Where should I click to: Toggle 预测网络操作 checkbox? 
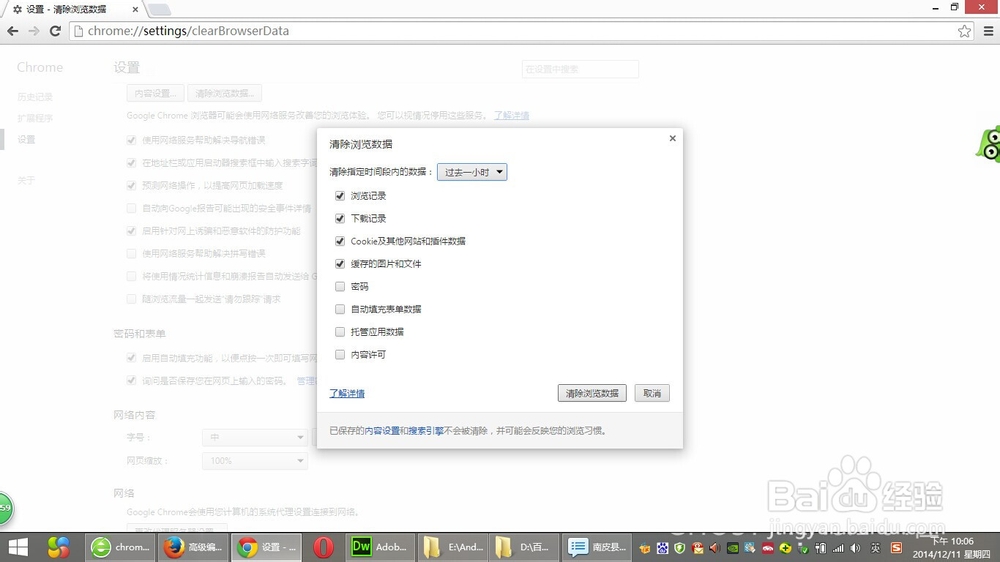131,186
